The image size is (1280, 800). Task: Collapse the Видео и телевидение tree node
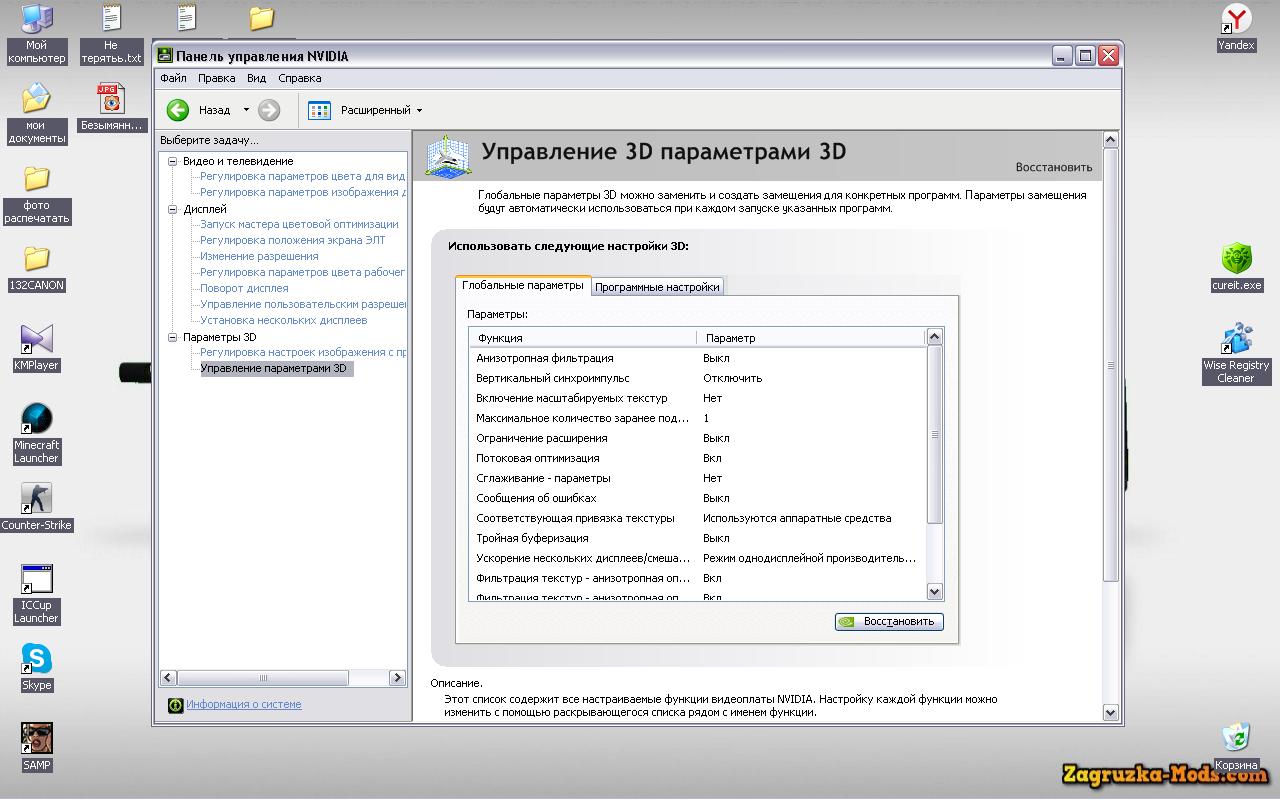click(172, 161)
